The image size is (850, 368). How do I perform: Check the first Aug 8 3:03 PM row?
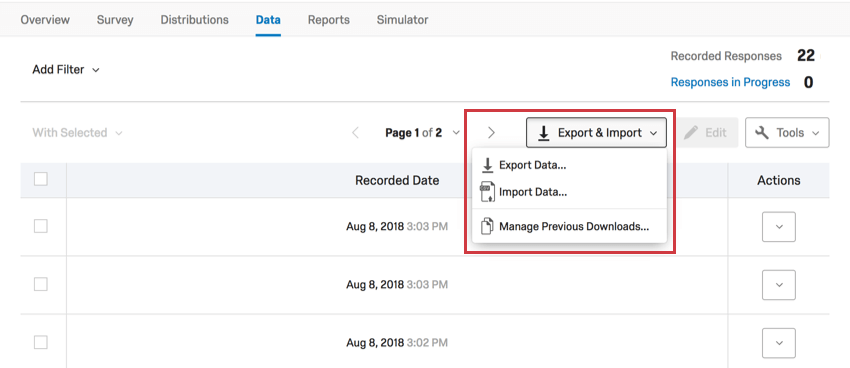[x=41, y=226]
